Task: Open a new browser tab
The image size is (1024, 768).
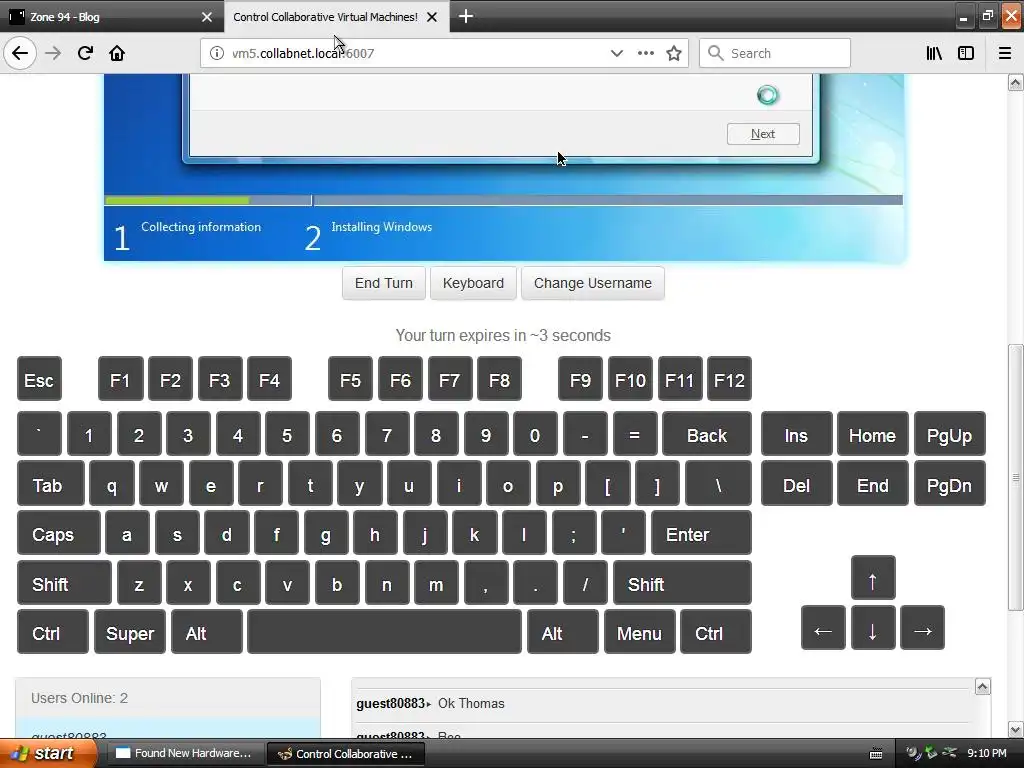Action: 466,16
